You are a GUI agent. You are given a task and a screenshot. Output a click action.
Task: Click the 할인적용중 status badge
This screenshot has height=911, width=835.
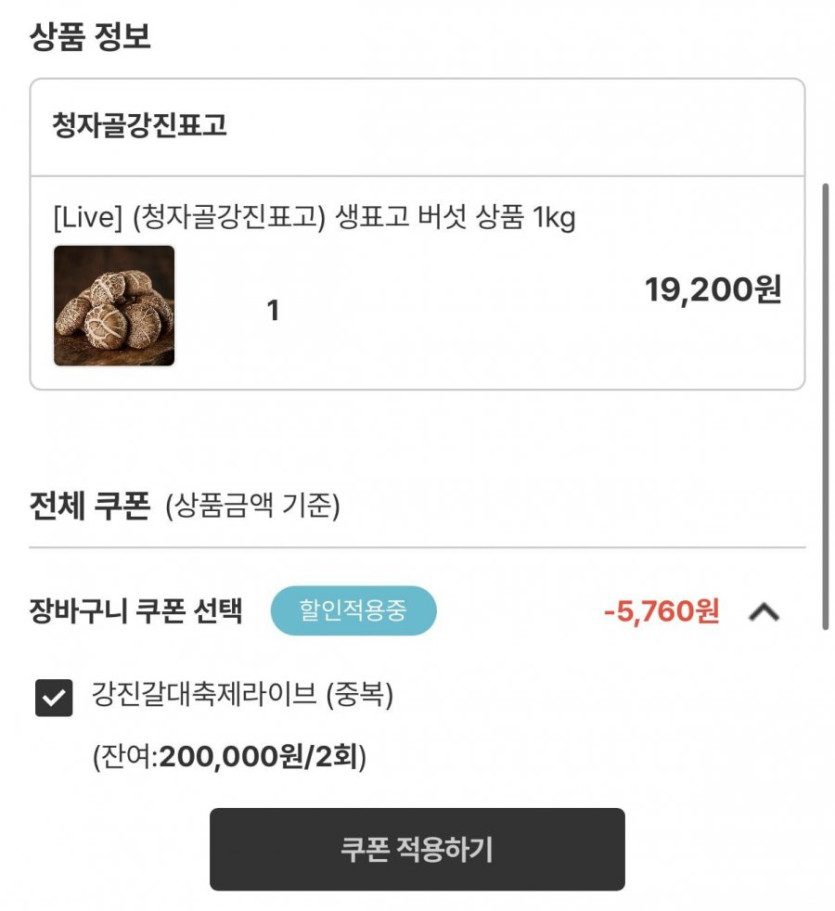pos(353,611)
